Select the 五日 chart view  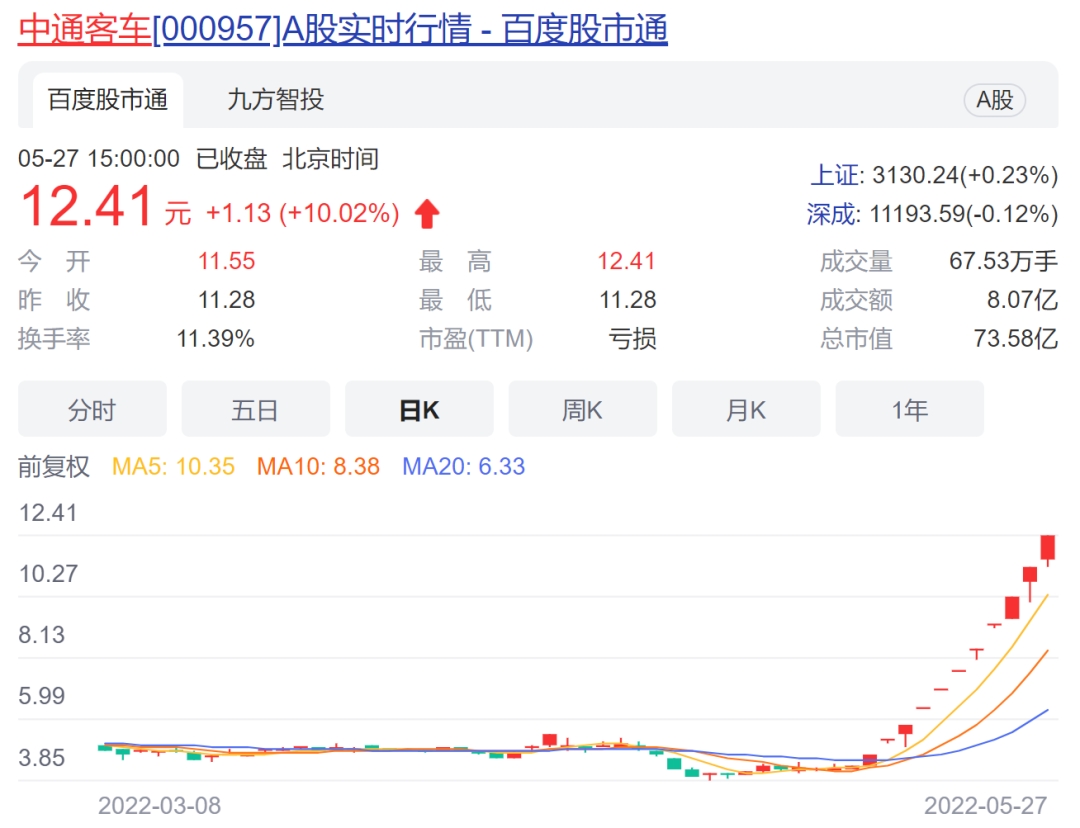pos(255,410)
